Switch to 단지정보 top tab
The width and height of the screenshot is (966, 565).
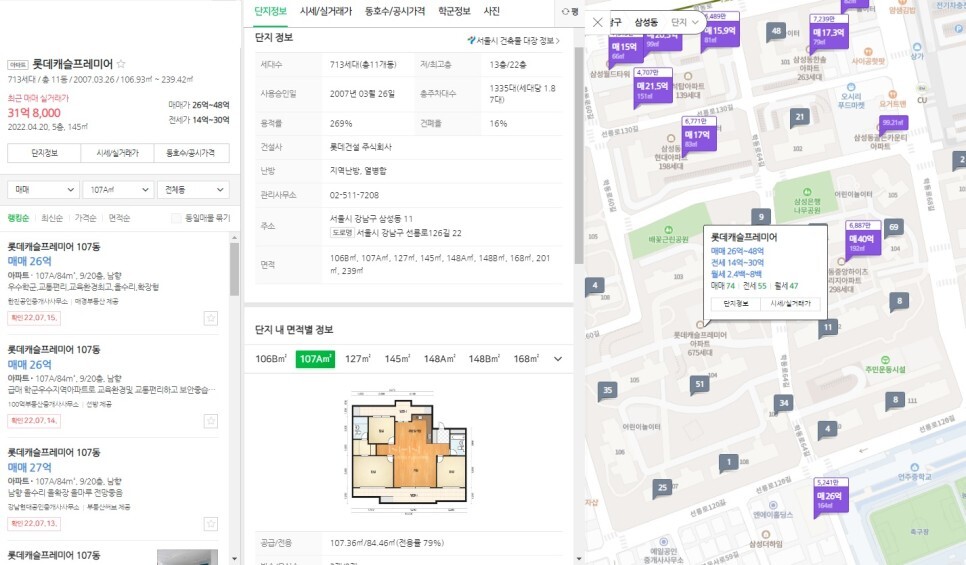coord(270,11)
